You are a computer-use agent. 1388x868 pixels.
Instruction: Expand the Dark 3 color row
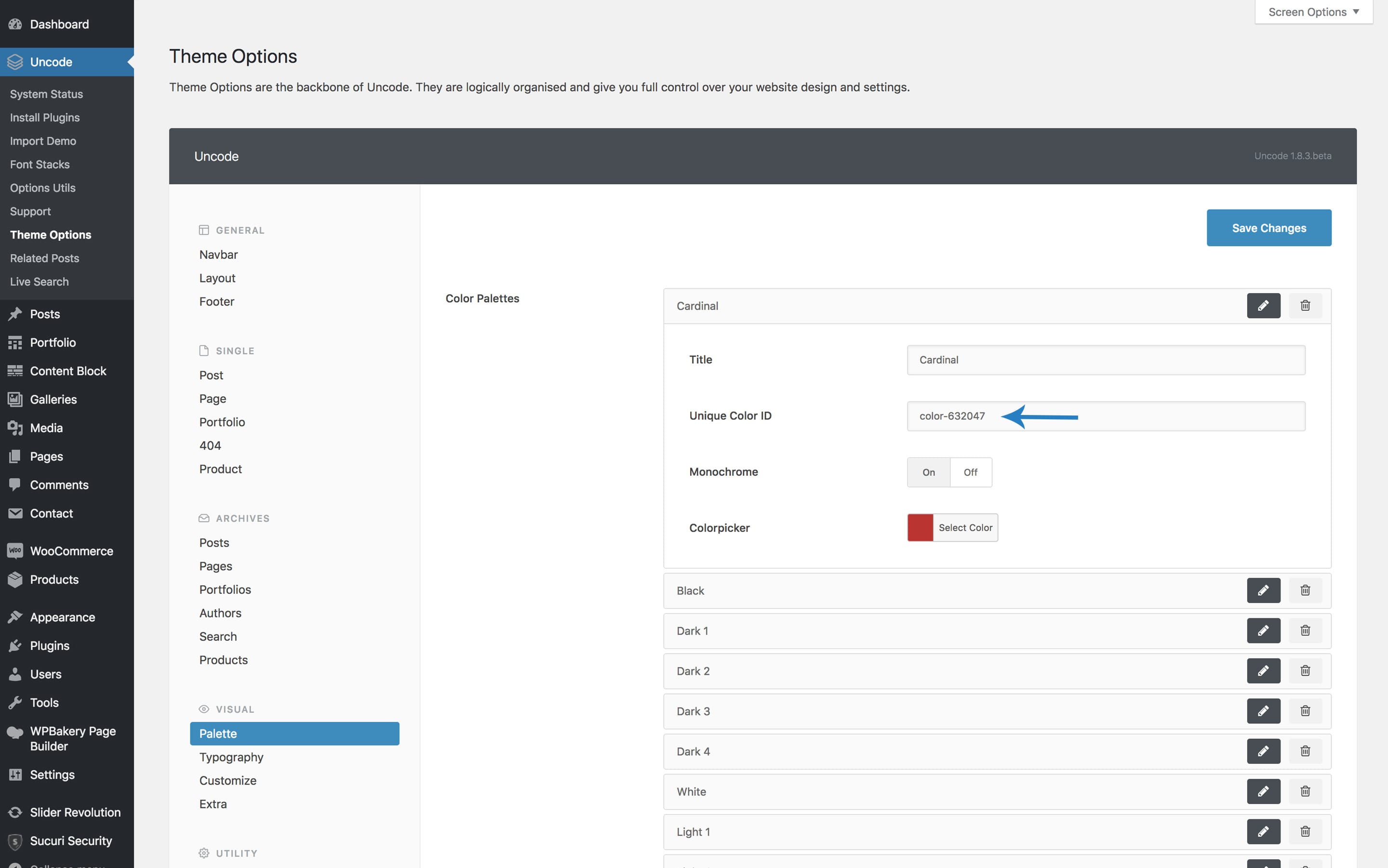point(997,711)
